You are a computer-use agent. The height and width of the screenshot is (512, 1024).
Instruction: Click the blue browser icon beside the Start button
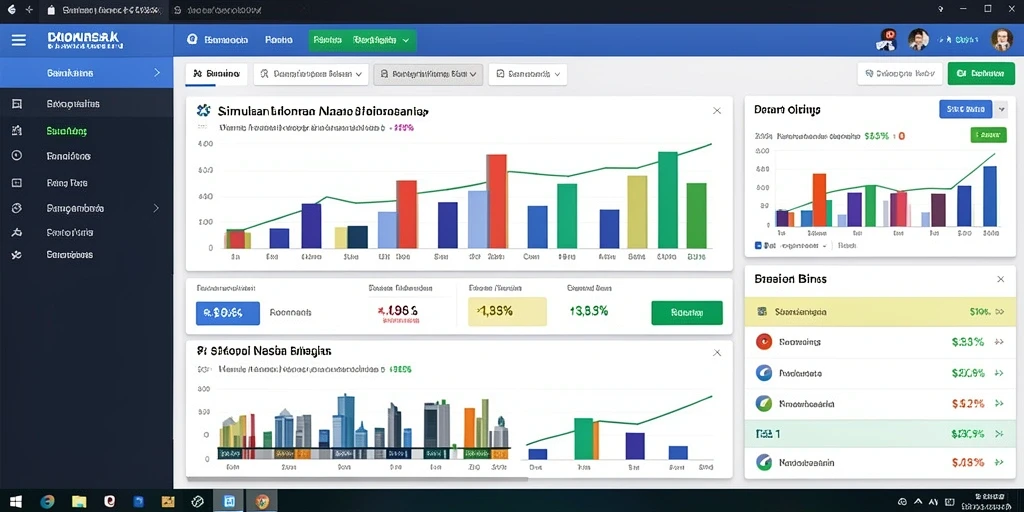[x=48, y=502]
